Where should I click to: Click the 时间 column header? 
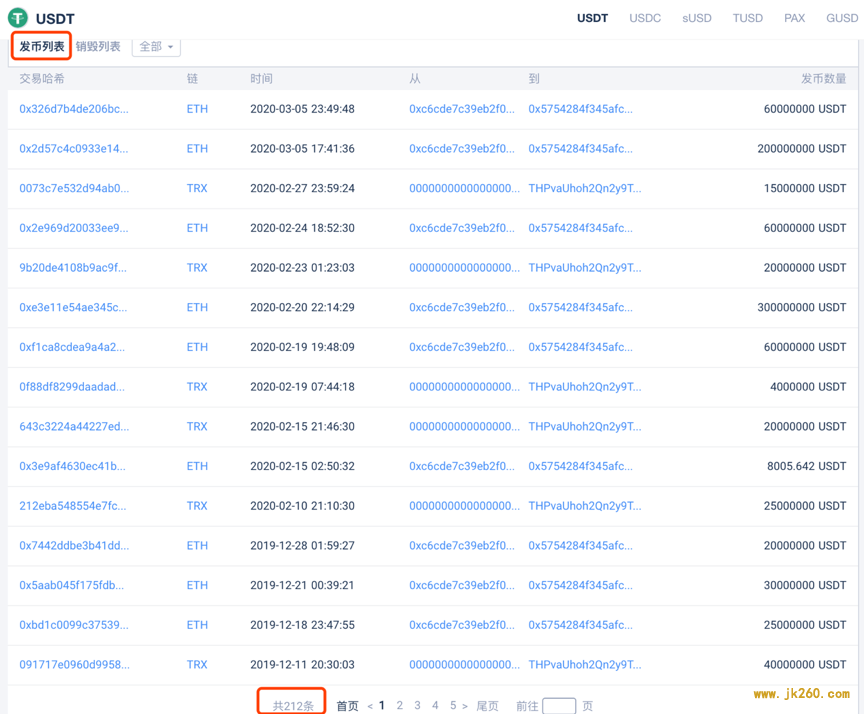261,79
